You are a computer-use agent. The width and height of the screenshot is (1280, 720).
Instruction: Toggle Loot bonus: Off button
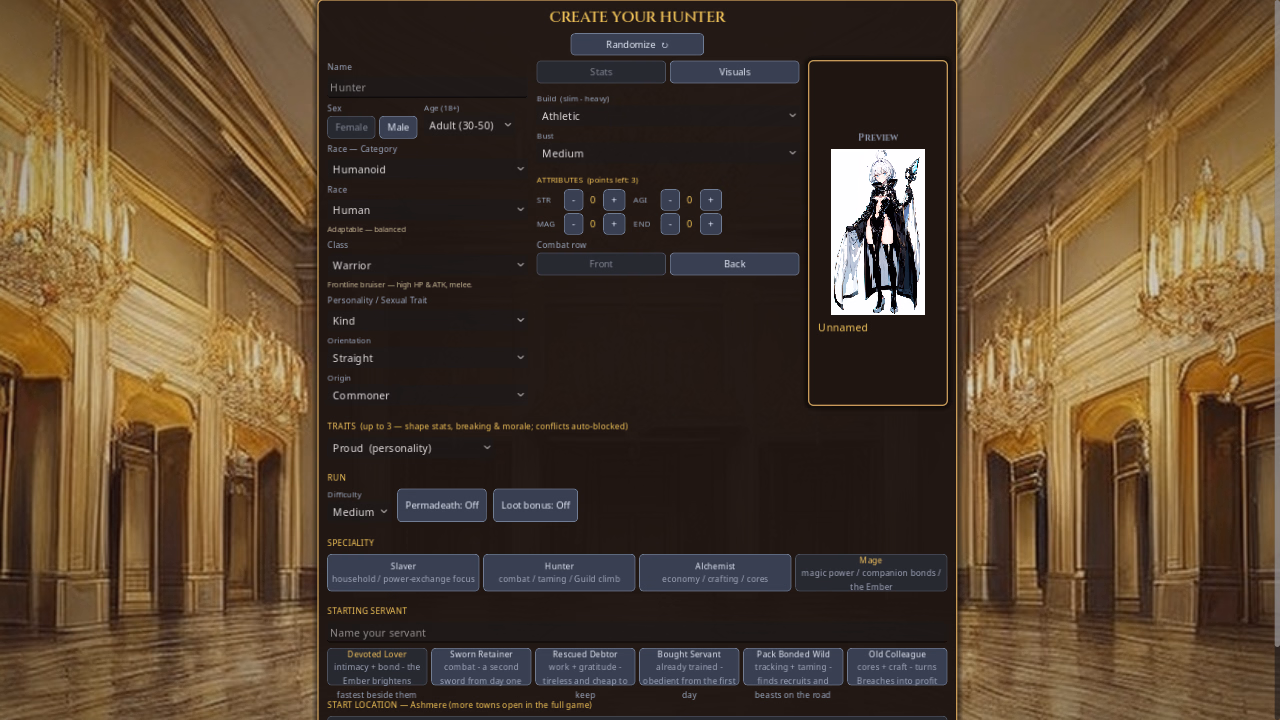(535, 505)
